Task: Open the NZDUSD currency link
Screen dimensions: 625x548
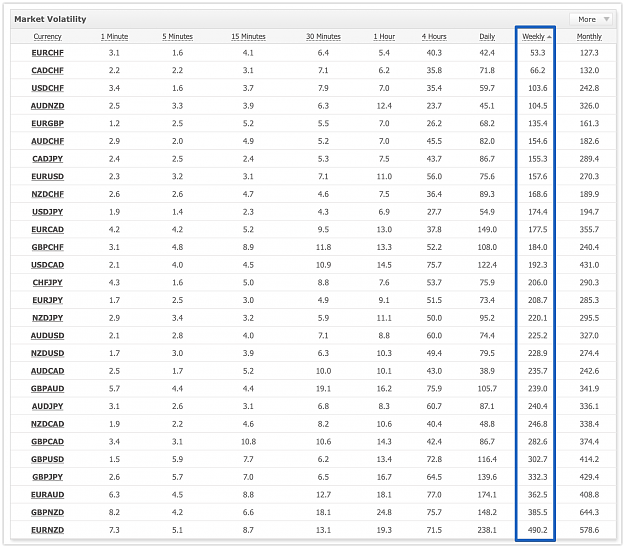Action: pos(47,353)
